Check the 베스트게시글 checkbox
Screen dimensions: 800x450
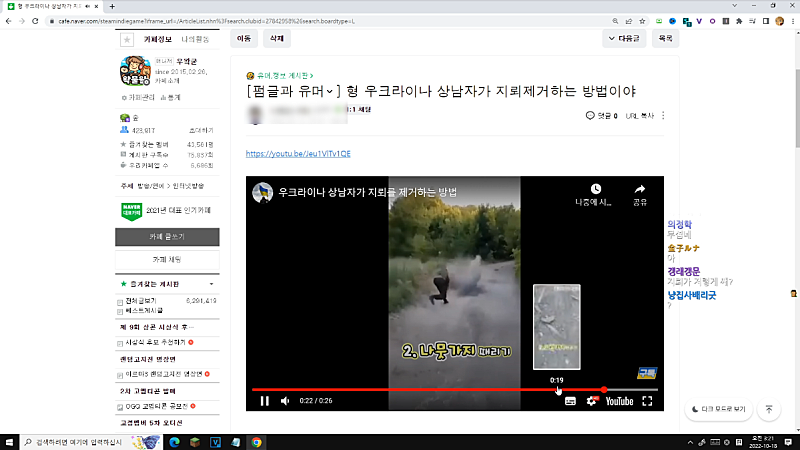pos(121,311)
